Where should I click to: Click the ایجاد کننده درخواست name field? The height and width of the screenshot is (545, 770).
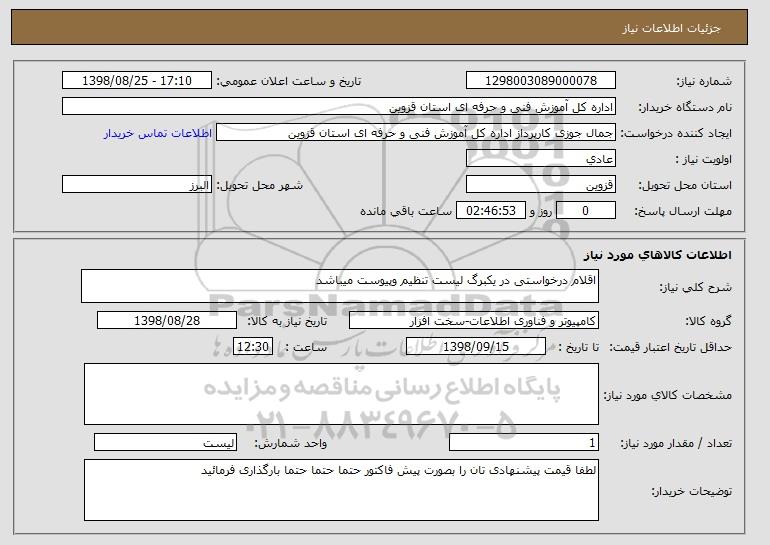(x=416, y=133)
